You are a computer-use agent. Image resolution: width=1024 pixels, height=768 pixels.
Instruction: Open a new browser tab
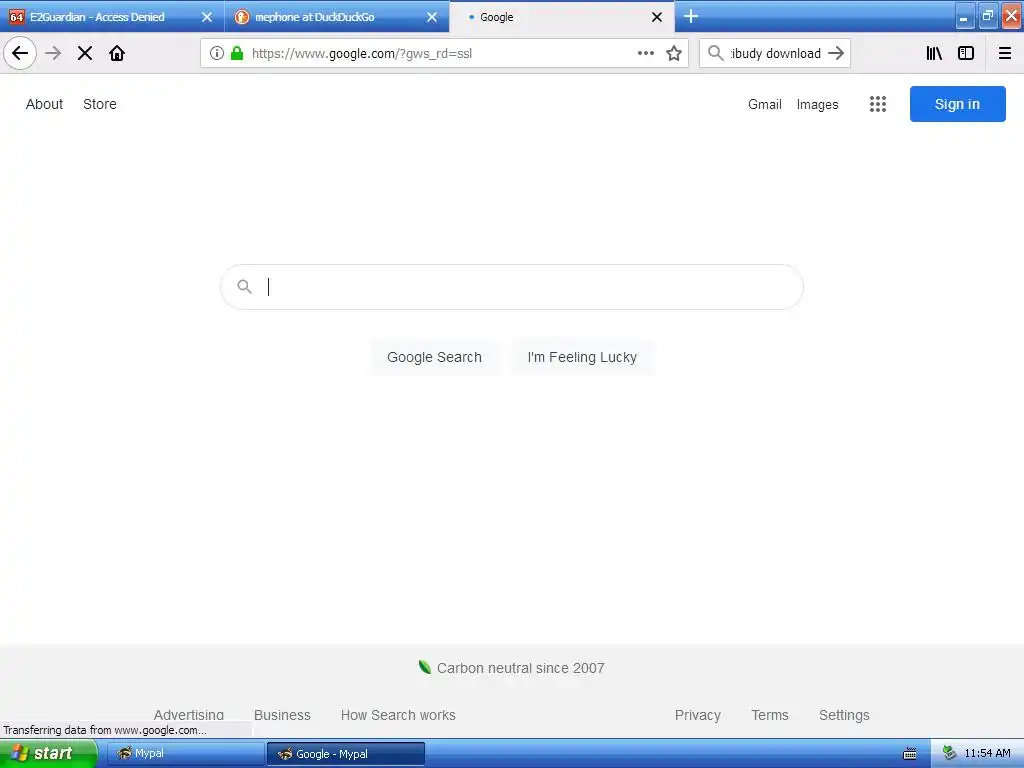pos(691,16)
